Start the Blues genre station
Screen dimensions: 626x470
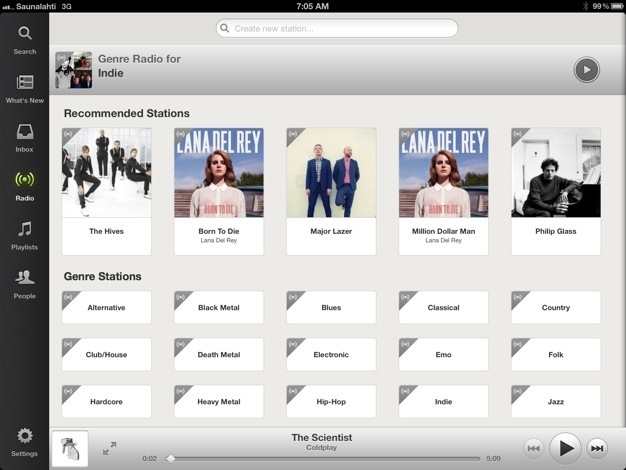click(x=331, y=307)
